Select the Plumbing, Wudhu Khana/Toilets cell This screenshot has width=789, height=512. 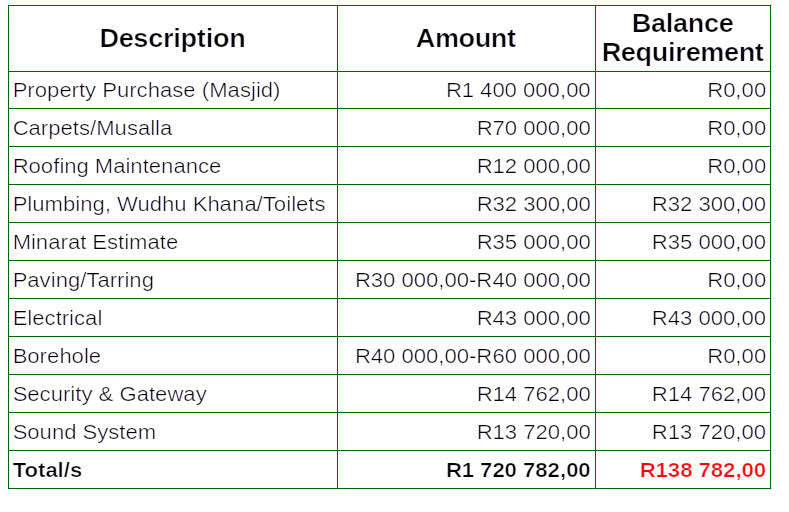pos(169,204)
